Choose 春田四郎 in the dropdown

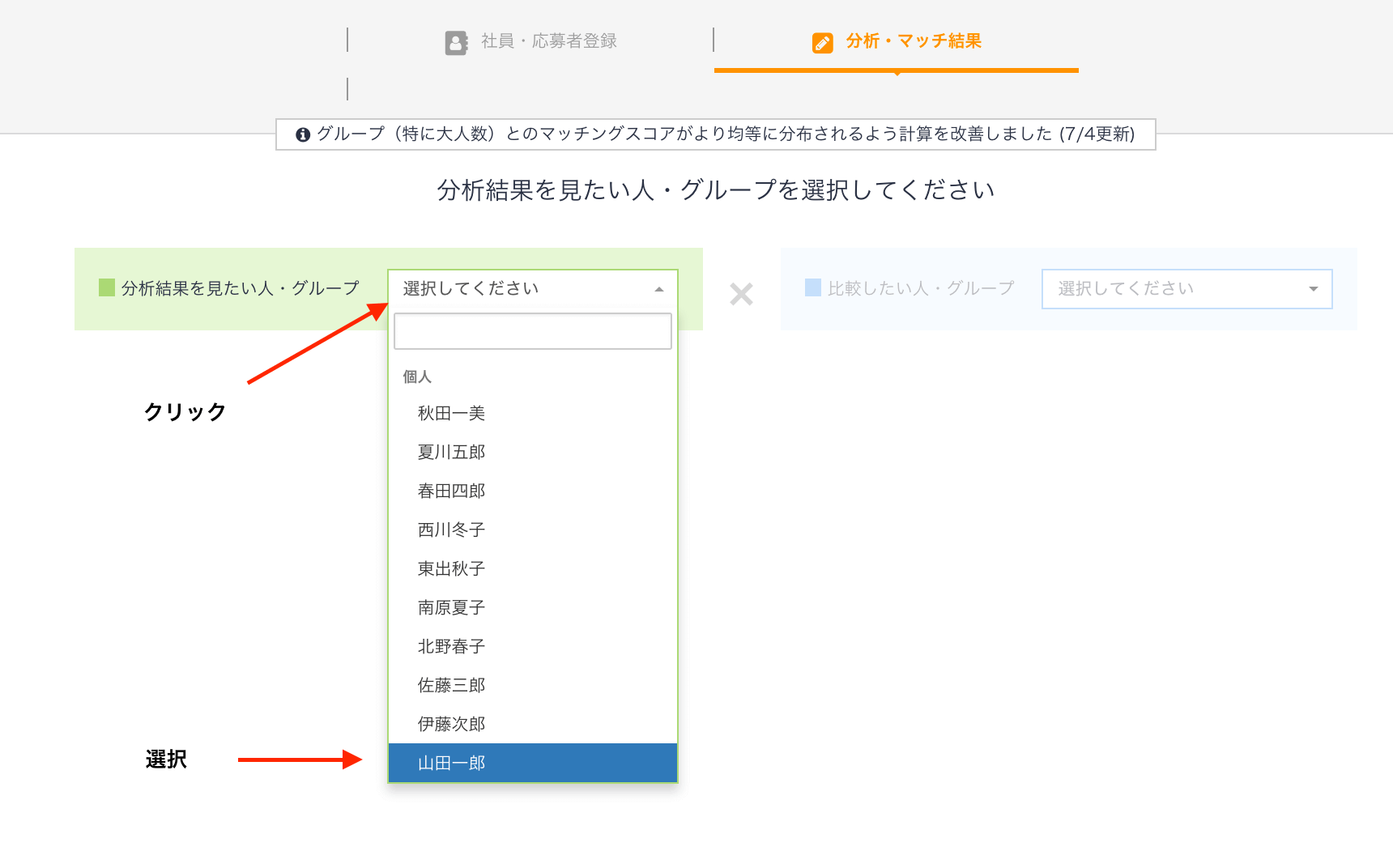tap(451, 491)
